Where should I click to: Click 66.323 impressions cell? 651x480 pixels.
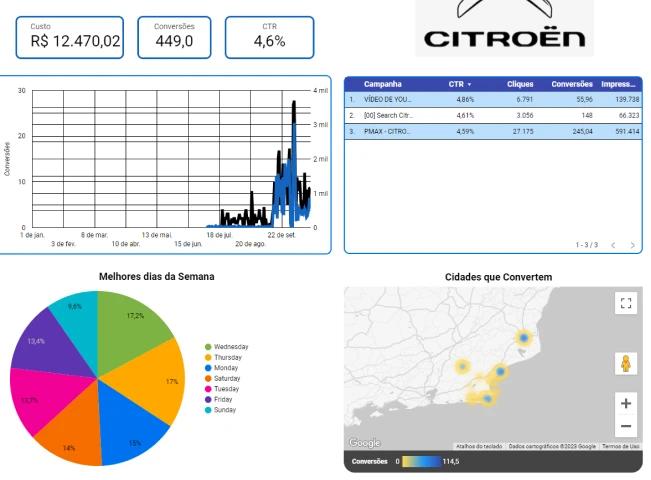pyautogui.click(x=629, y=115)
